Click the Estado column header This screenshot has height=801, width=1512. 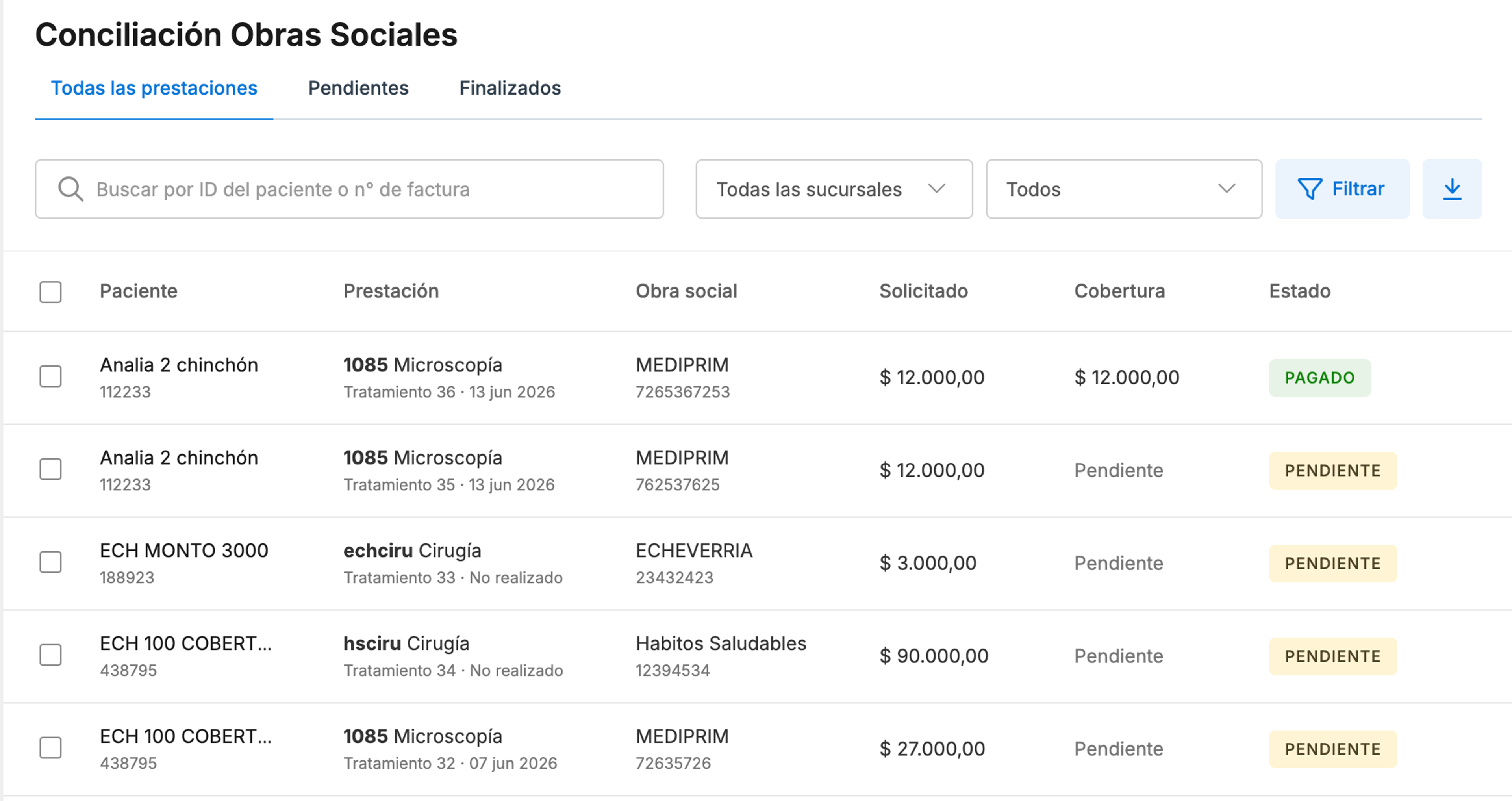1299,291
